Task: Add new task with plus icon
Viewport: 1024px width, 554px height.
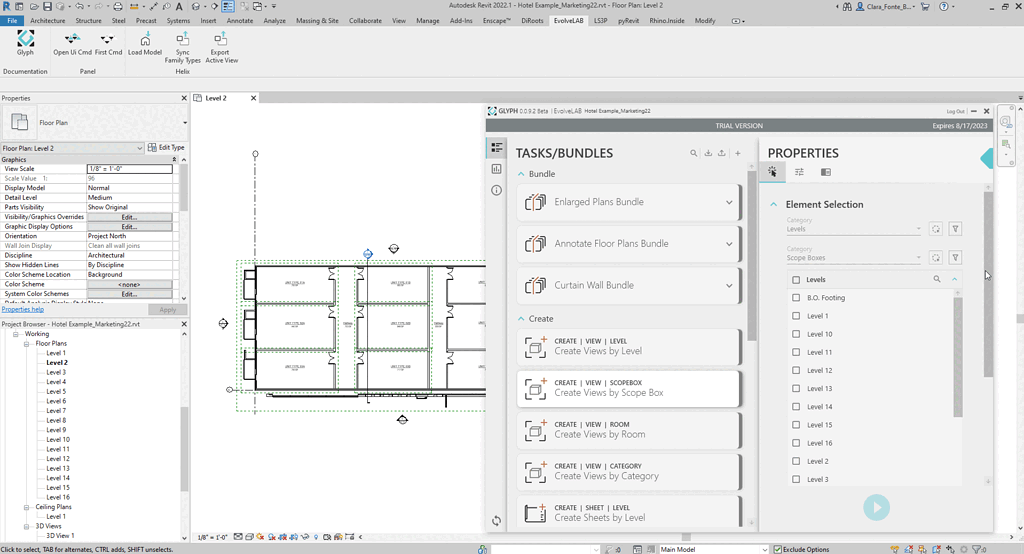Action: point(738,153)
